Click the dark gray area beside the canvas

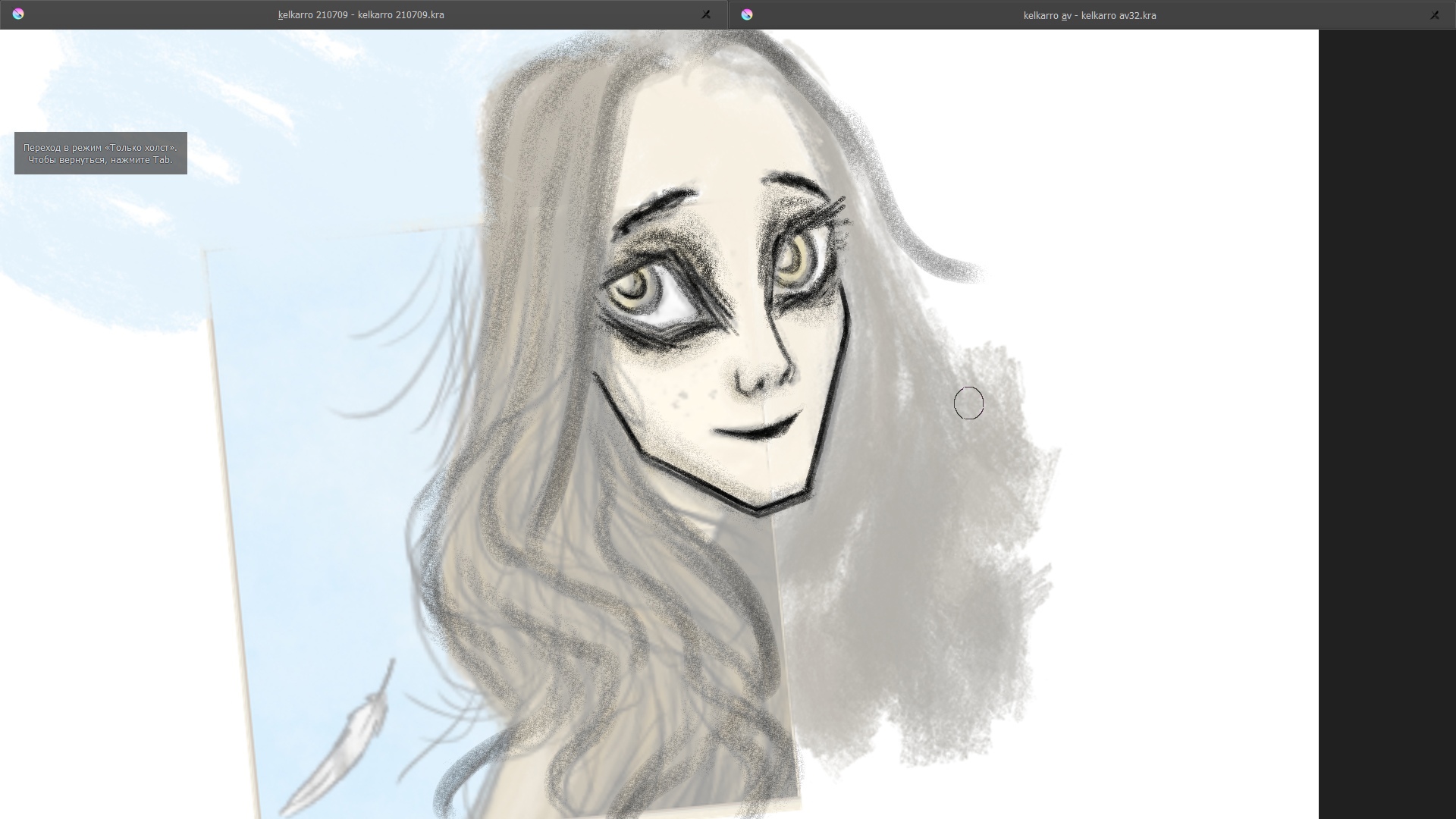point(1386,425)
